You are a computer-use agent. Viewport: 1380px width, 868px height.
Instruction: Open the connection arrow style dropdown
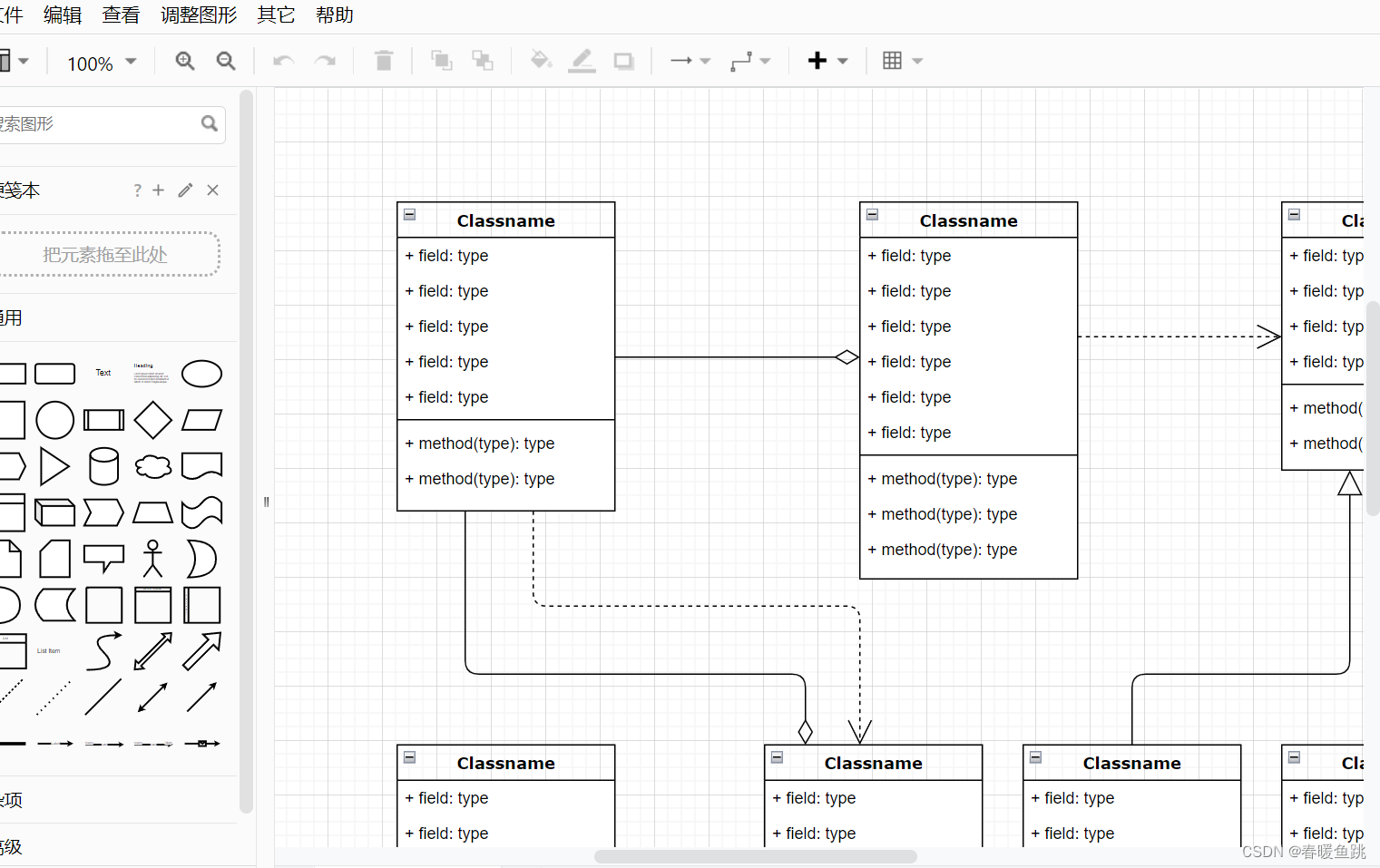click(x=690, y=61)
